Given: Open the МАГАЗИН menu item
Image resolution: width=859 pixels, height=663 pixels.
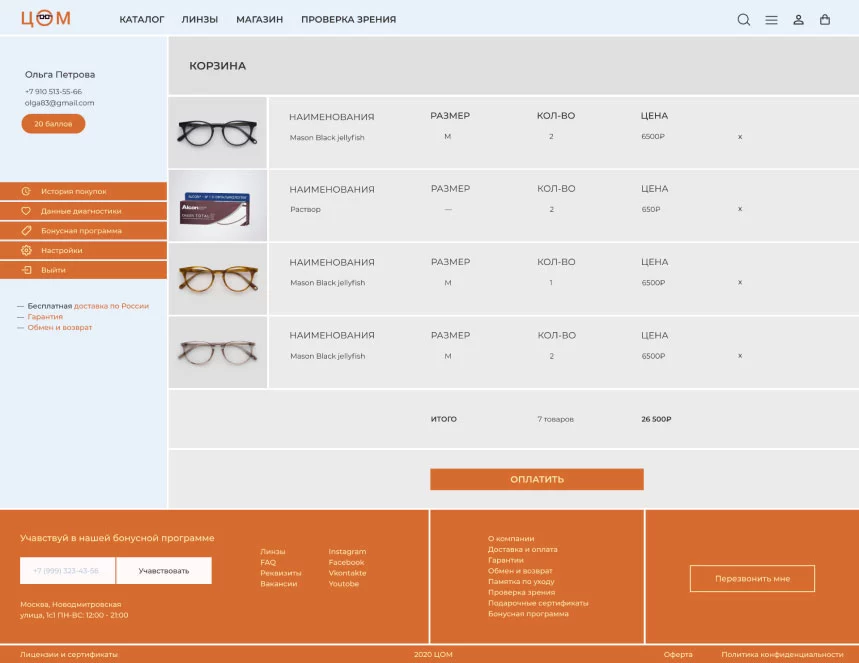Looking at the screenshot, I should pyautogui.click(x=260, y=20).
